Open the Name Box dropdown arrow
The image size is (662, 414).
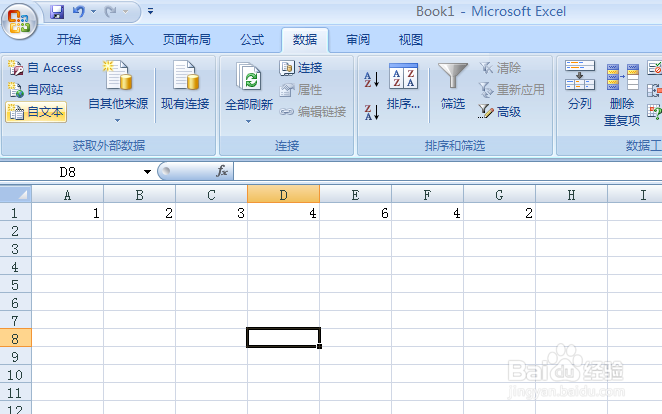(147, 172)
